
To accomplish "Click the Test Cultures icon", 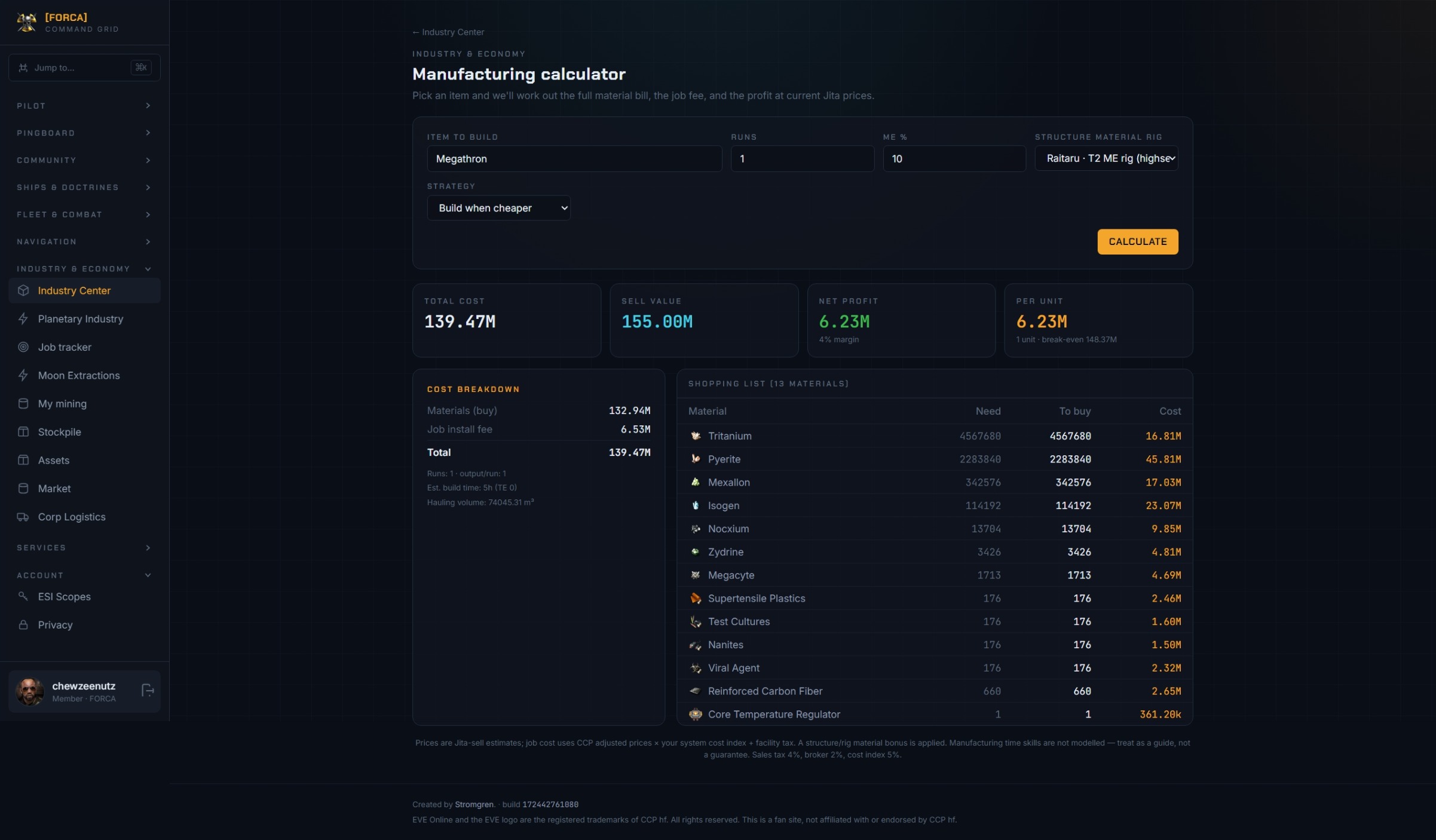I will coord(696,621).
